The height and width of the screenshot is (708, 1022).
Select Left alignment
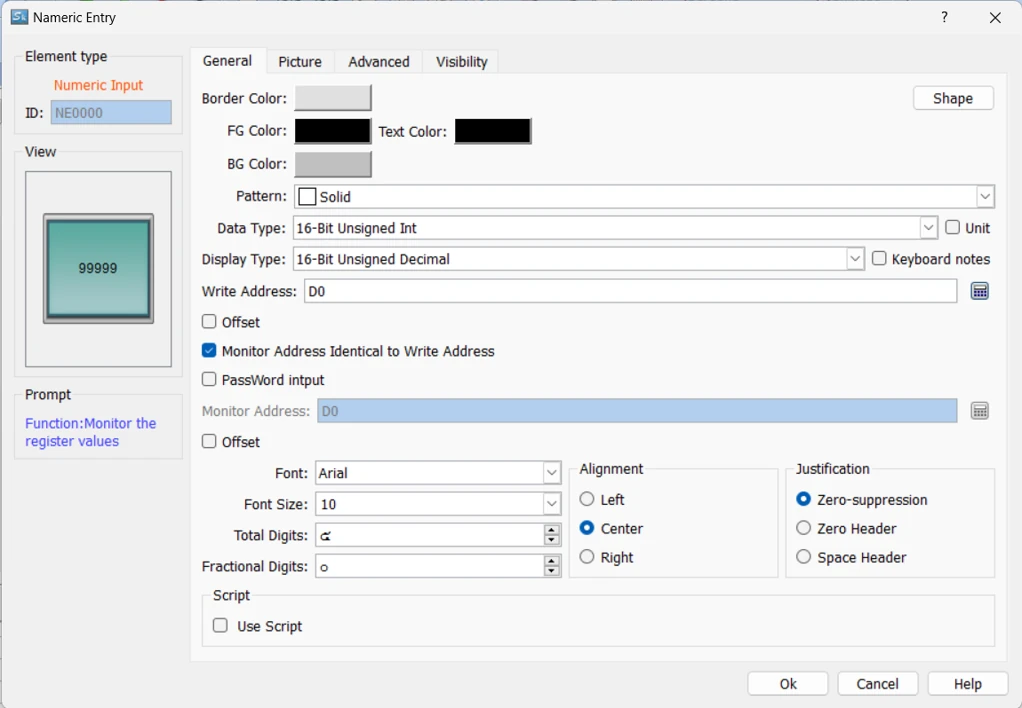click(587, 499)
